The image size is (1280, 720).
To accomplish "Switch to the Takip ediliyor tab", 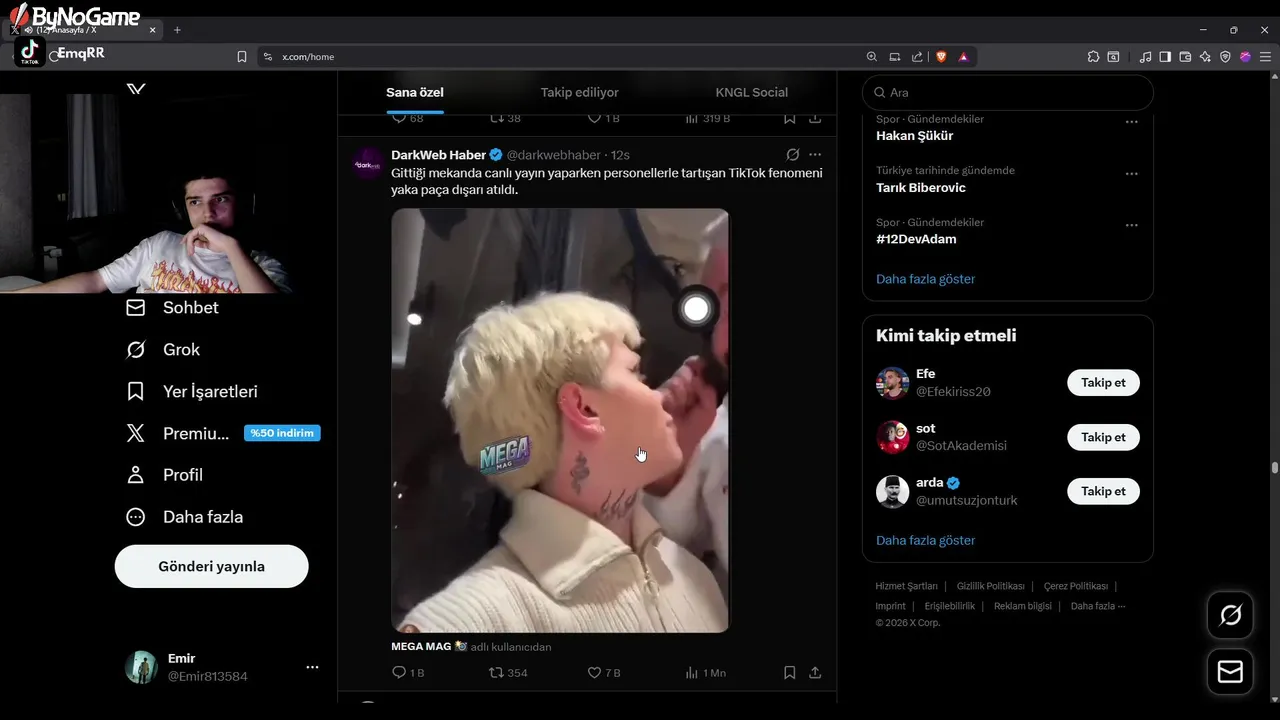I will point(580,92).
